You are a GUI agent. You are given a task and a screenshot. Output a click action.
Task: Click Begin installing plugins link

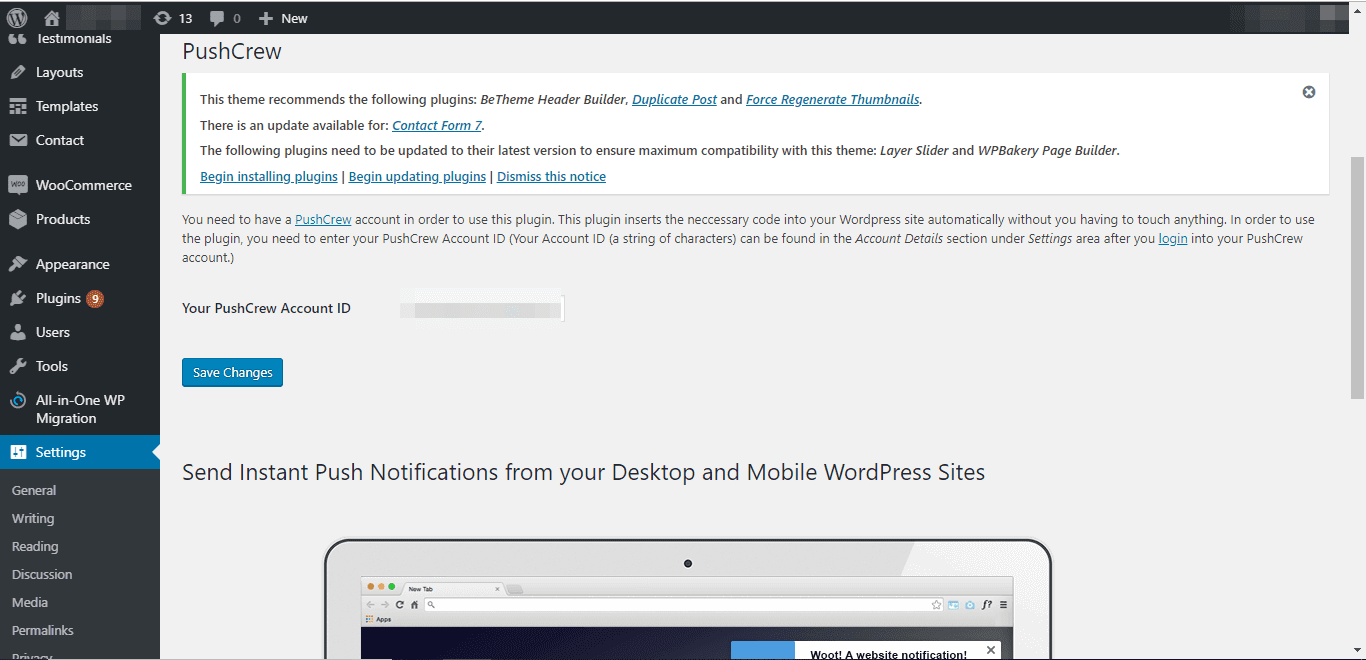tap(269, 176)
